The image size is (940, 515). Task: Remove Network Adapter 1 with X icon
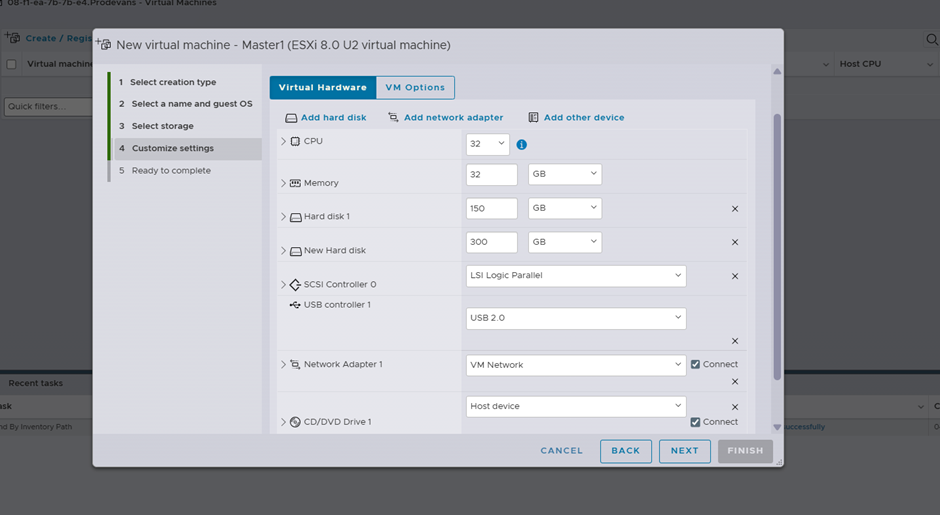pyautogui.click(x=735, y=382)
